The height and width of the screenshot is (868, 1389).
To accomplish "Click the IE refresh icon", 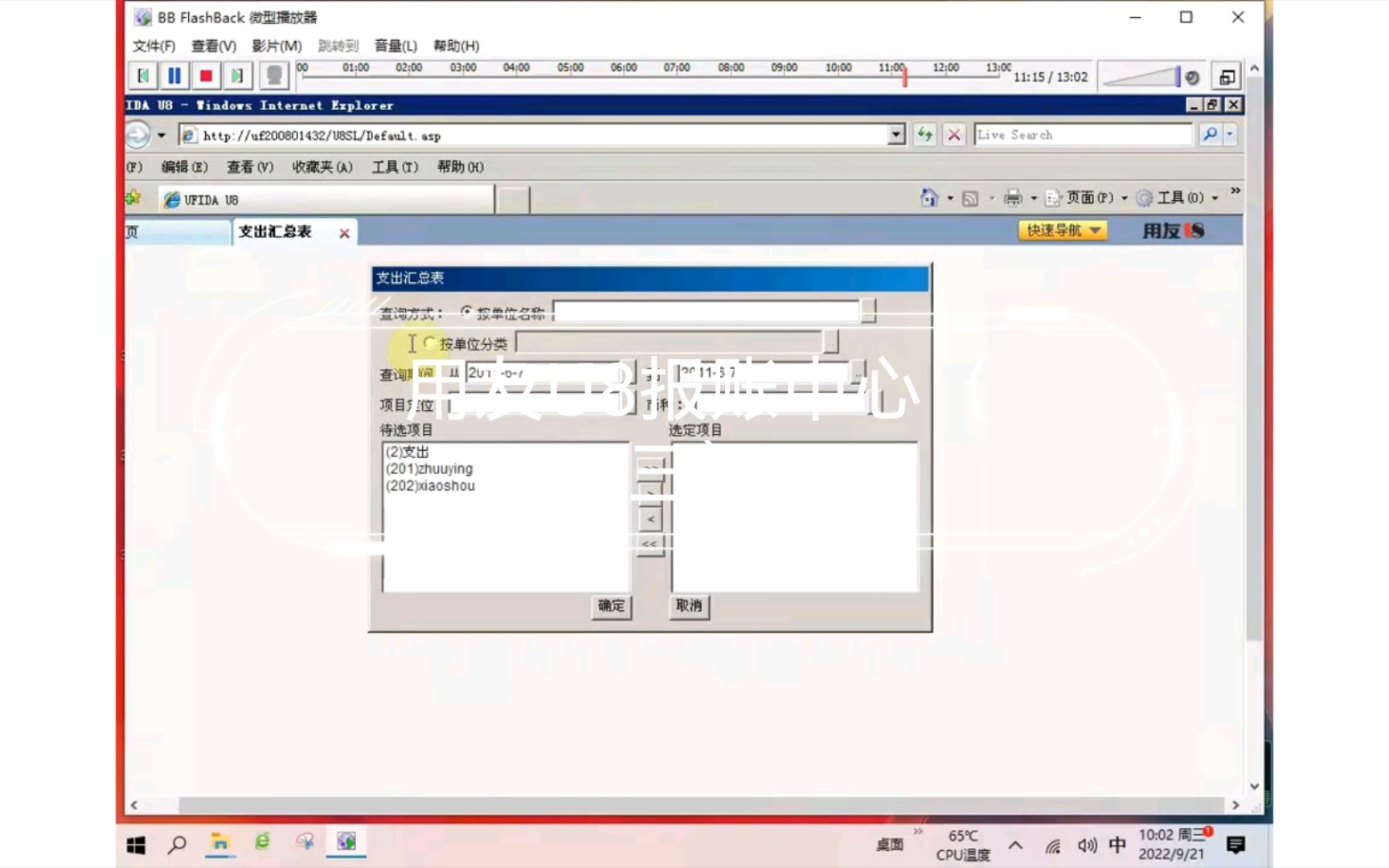I will 925,135.
